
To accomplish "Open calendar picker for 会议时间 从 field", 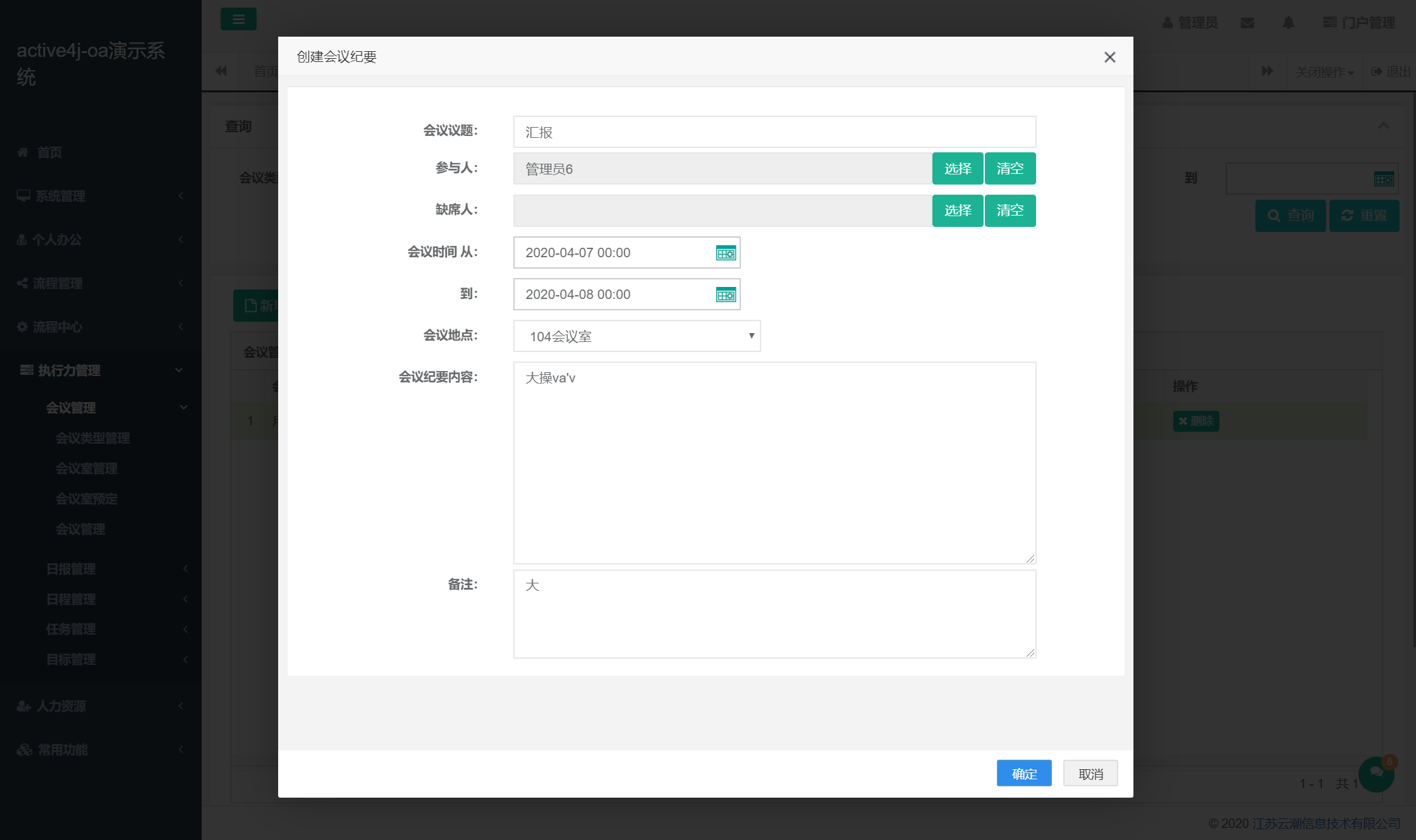I will 726,252.
